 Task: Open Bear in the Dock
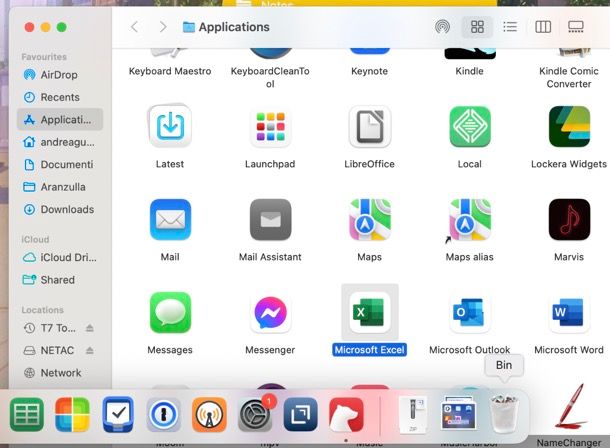click(x=346, y=415)
